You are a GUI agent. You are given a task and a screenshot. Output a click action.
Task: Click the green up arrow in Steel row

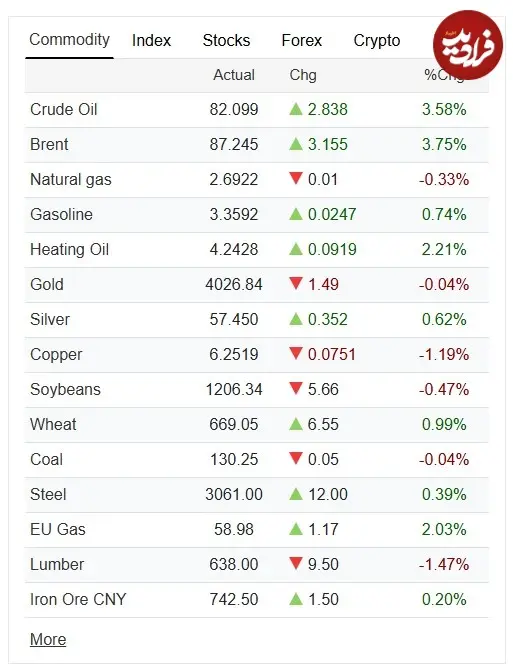tap(296, 494)
